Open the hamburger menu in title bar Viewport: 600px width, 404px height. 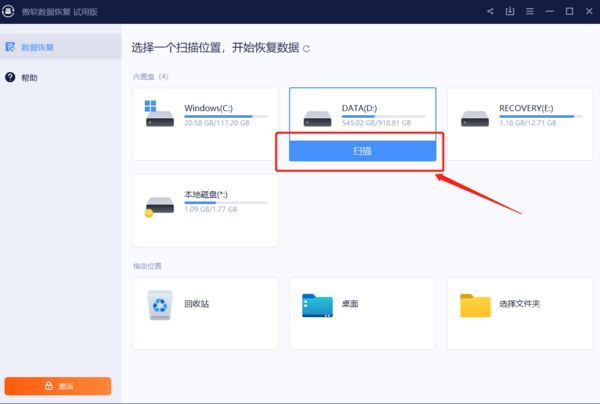click(x=529, y=11)
